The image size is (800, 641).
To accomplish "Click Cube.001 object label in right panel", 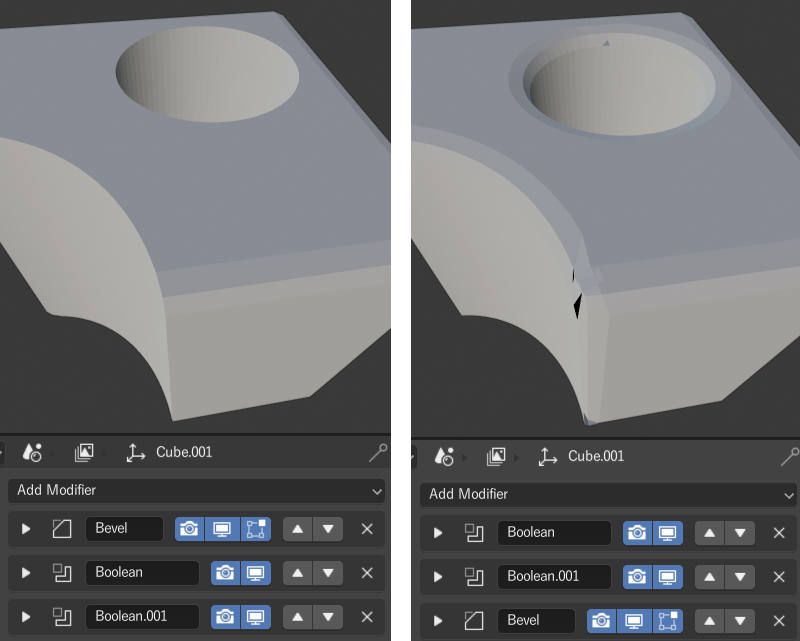I will coord(596,456).
